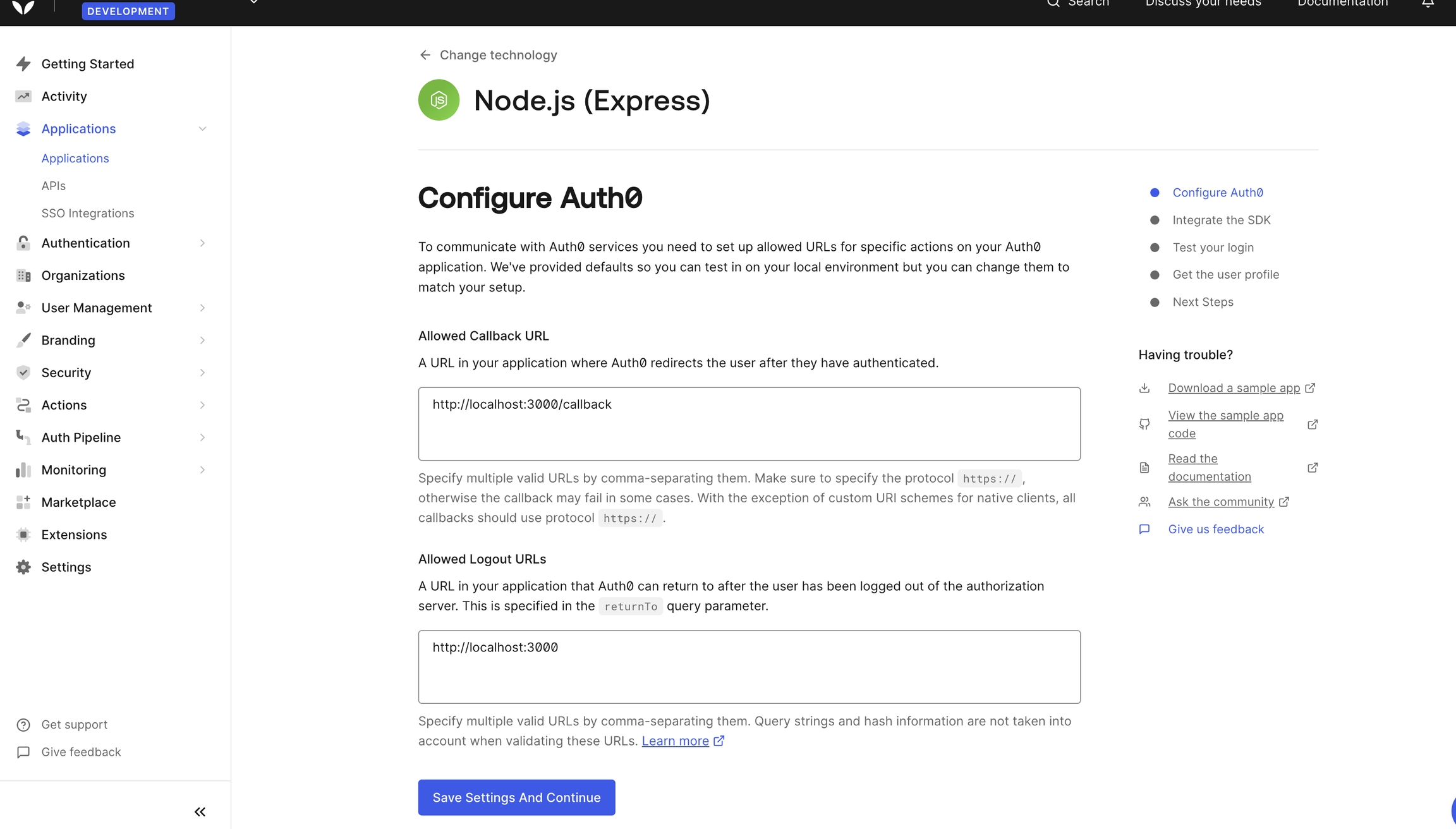Image resolution: width=1456 pixels, height=829 pixels.
Task: Click the back arrow beside Change technology
Action: 425,55
